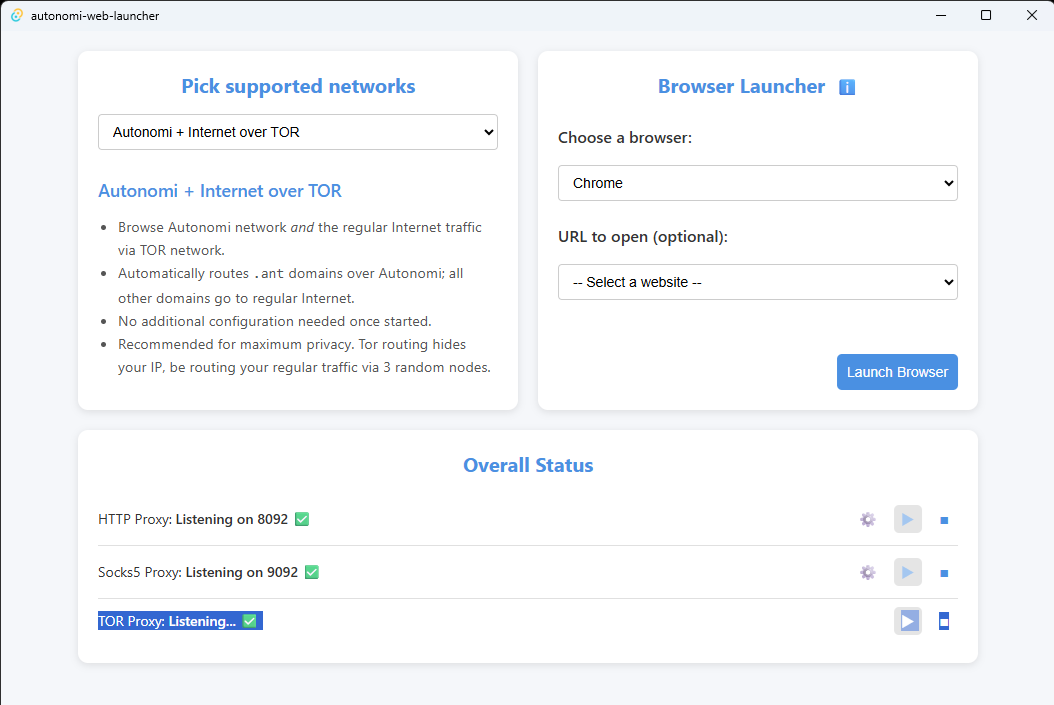Click the autonomi-web-launcher title bar app icon

tap(17, 15)
